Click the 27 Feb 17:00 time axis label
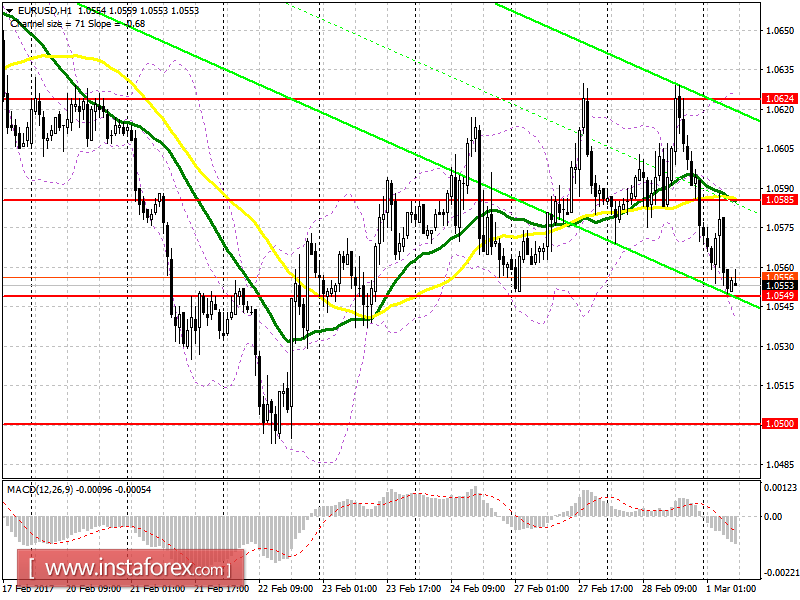800x600 pixels. click(x=606, y=589)
